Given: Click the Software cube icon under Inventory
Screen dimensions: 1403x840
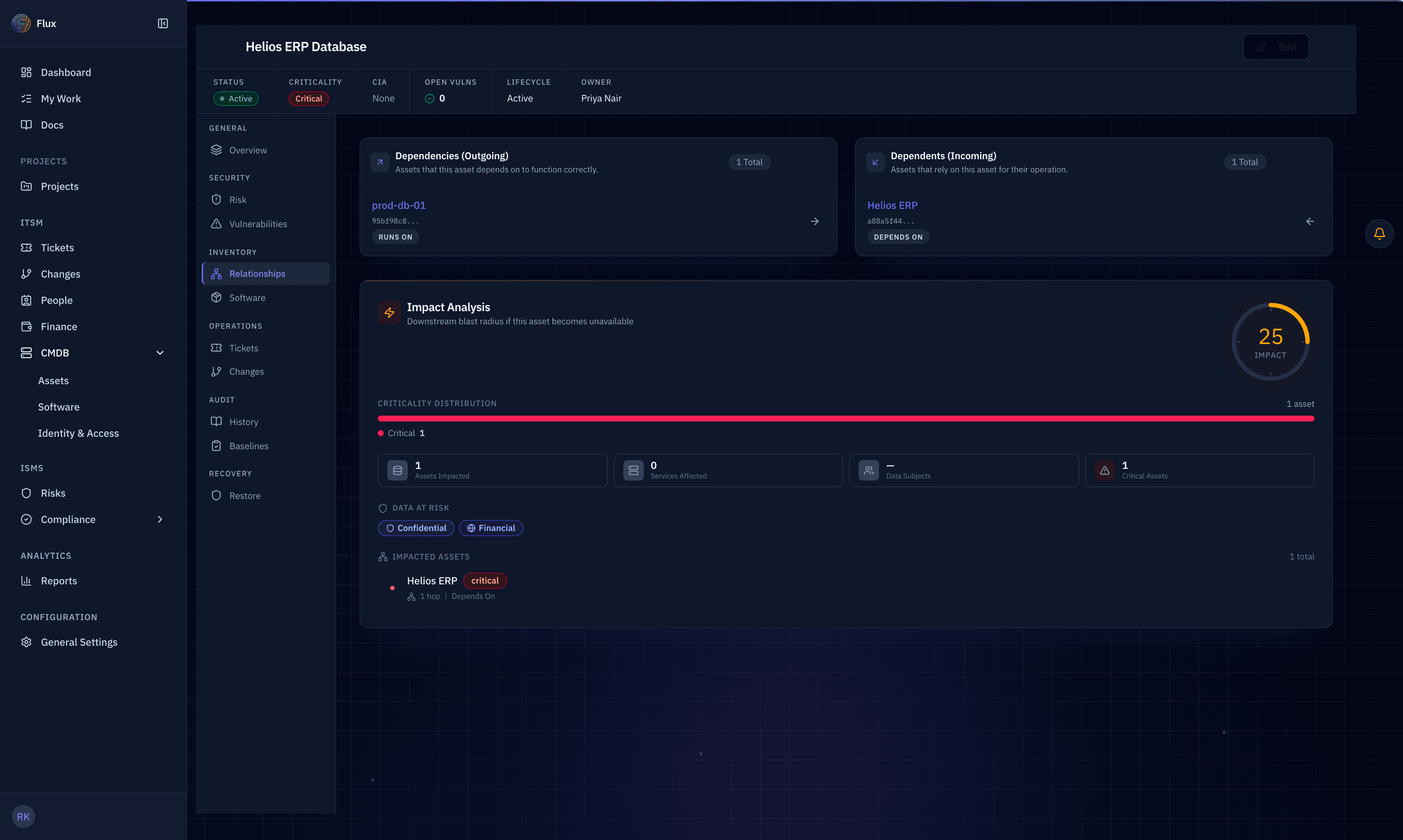Looking at the screenshot, I should (x=216, y=298).
